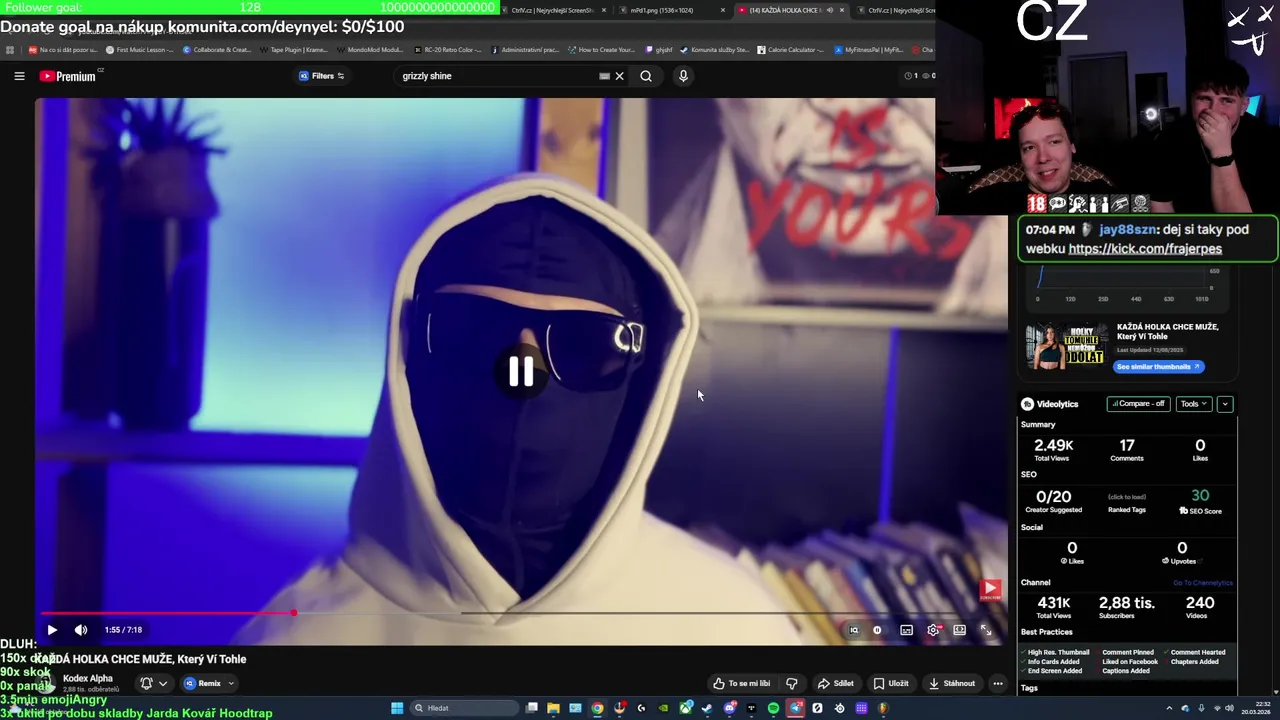The width and height of the screenshot is (1280, 720).
Task: Enter fullscreen with the expand icon
Action: click(986, 630)
